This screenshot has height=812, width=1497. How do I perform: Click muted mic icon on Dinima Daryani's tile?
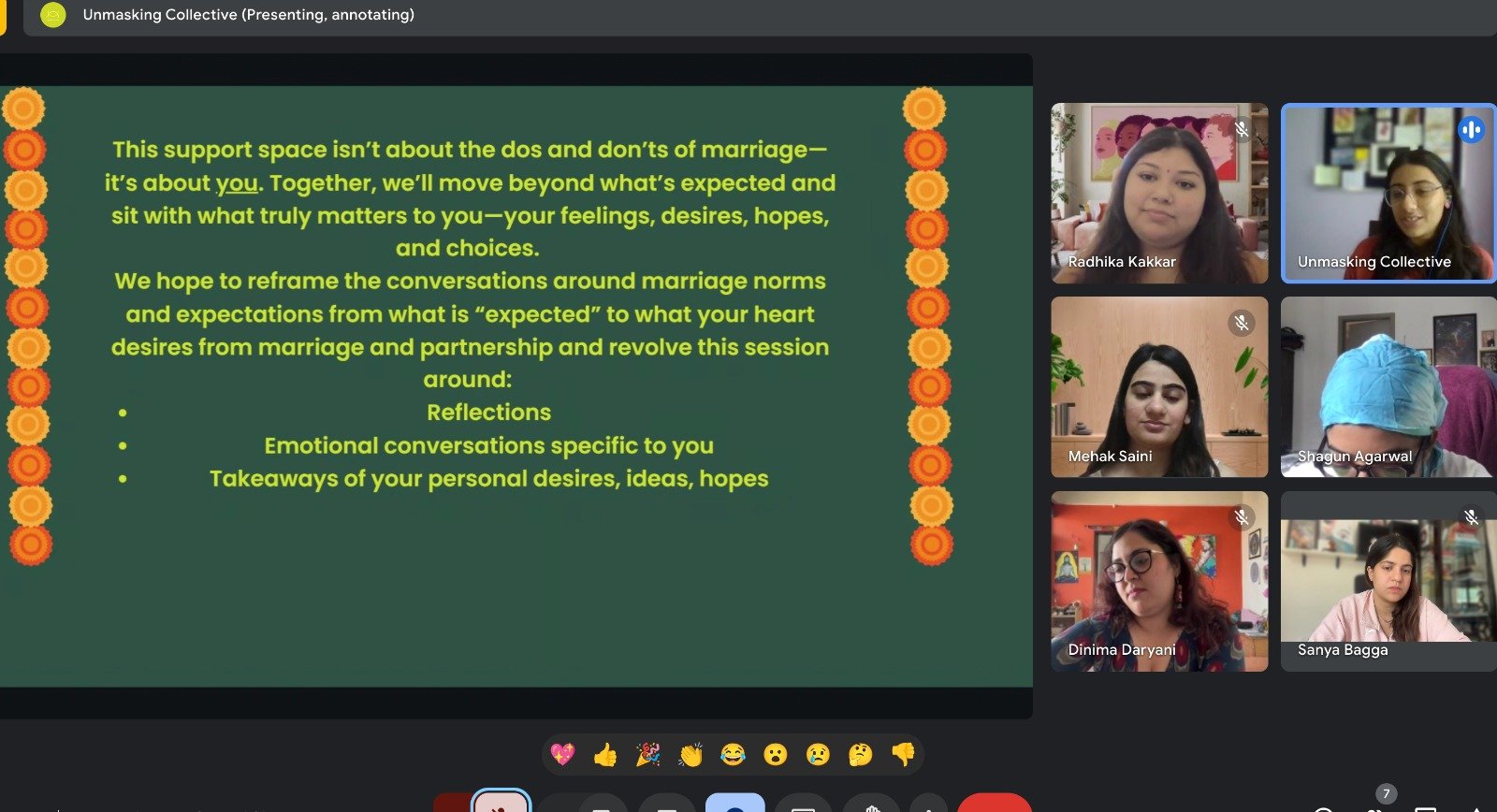point(1242,516)
